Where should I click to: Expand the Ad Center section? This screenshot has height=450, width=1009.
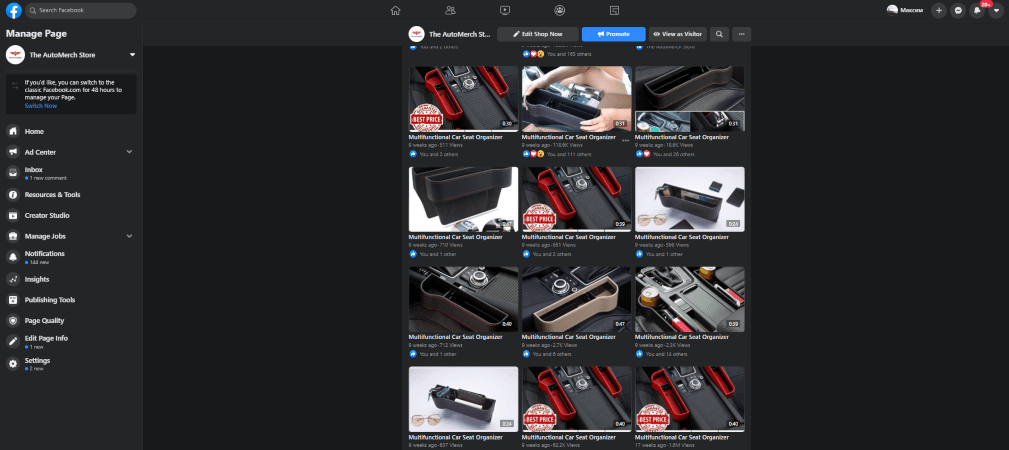tap(130, 152)
